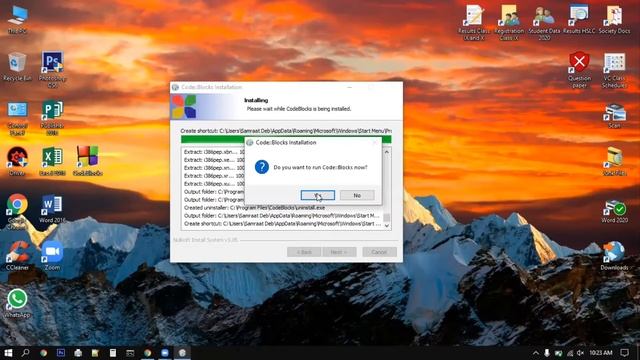Image resolution: width=640 pixels, height=360 pixels.
Task: Click the Cancel button in installer
Action: tap(379, 252)
